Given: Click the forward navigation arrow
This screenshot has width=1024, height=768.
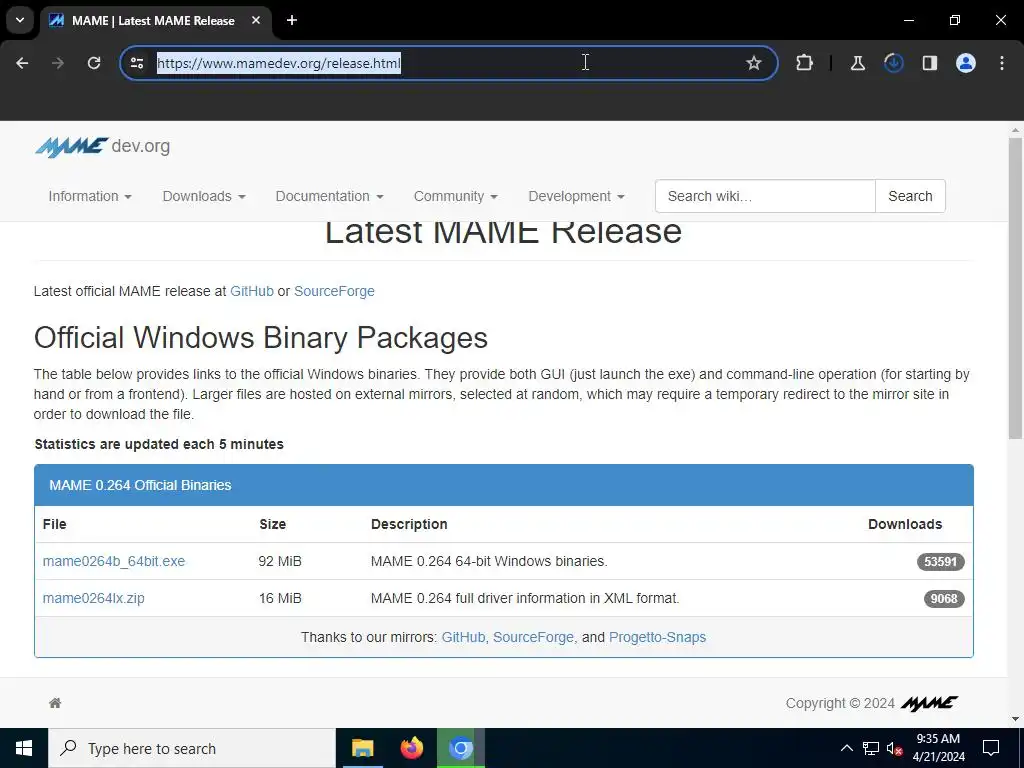Looking at the screenshot, I should pyautogui.click(x=57, y=63).
